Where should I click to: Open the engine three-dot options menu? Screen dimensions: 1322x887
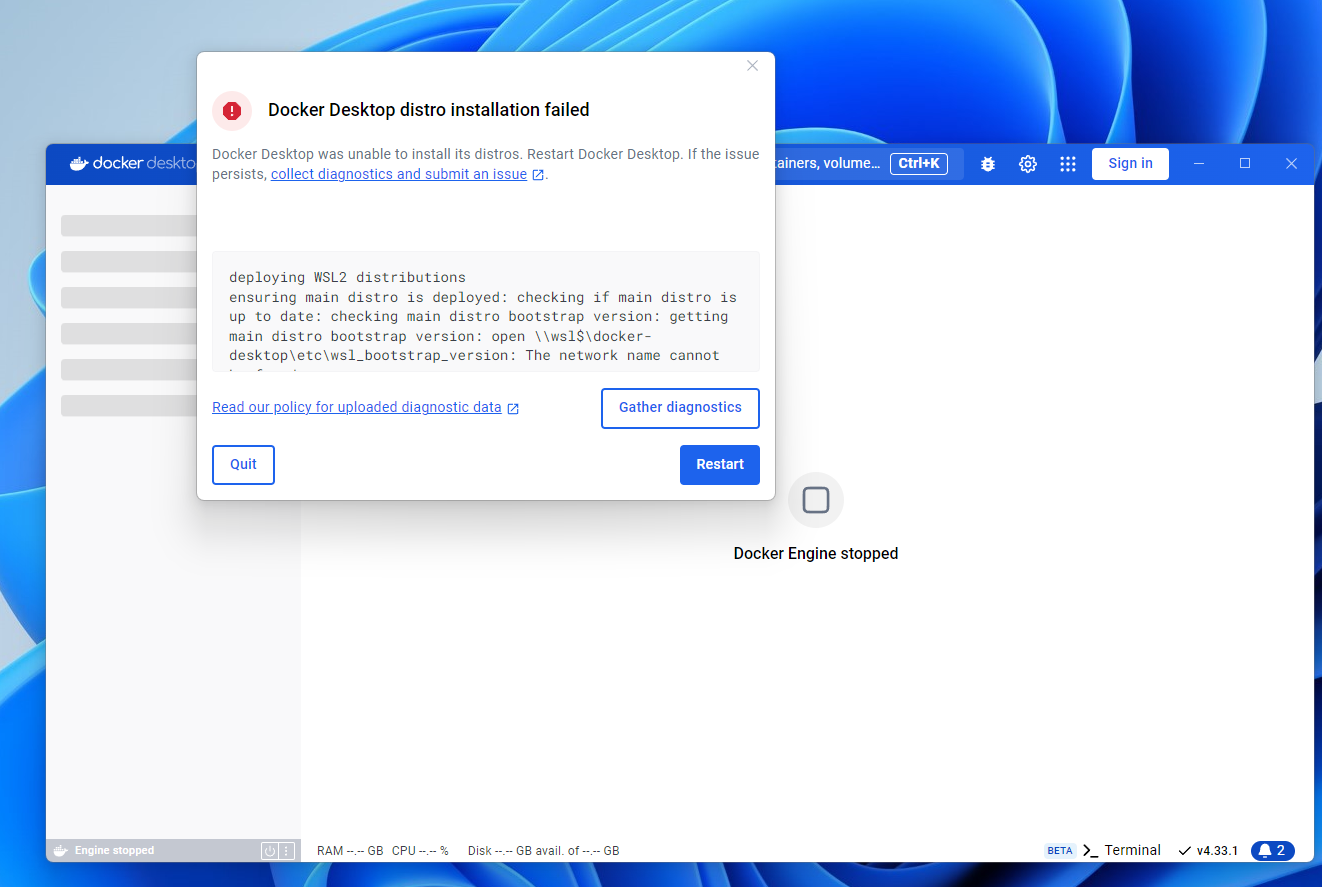coord(287,851)
